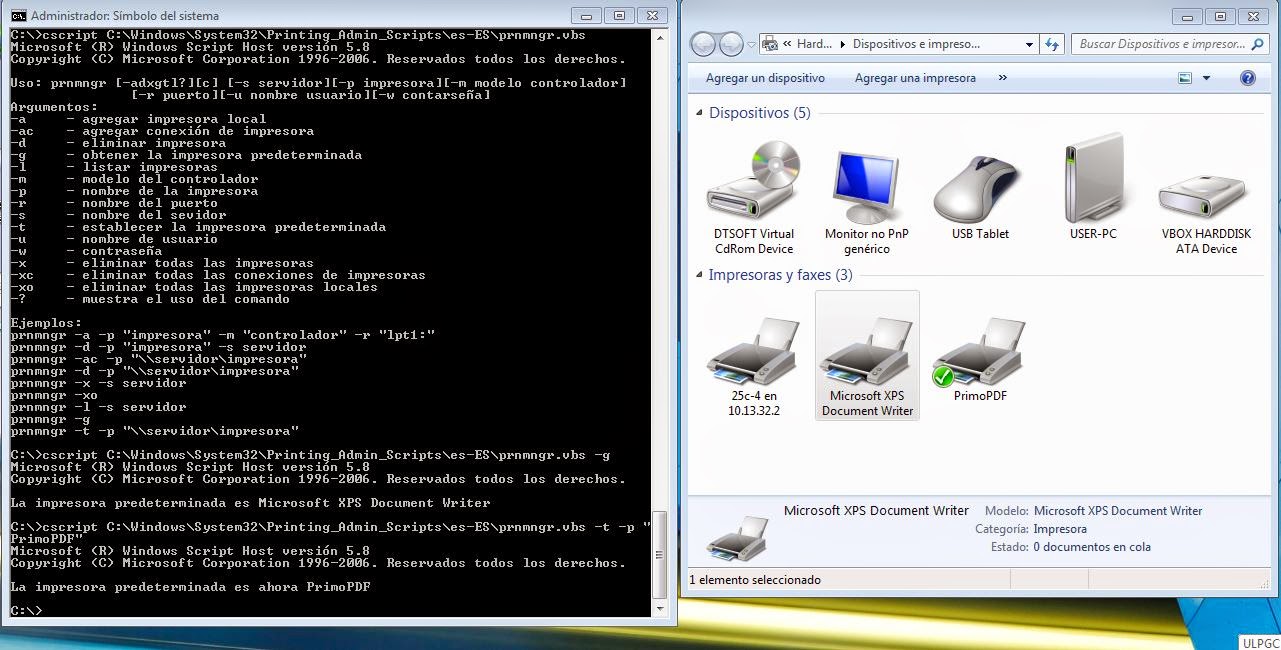Click the 1 elemento seleccionado status text
This screenshot has width=1281, height=650.
[x=755, y=579]
